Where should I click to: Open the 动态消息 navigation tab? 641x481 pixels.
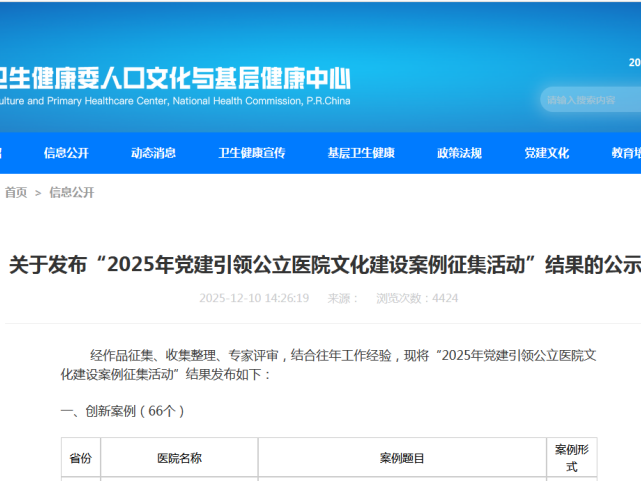click(x=153, y=153)
